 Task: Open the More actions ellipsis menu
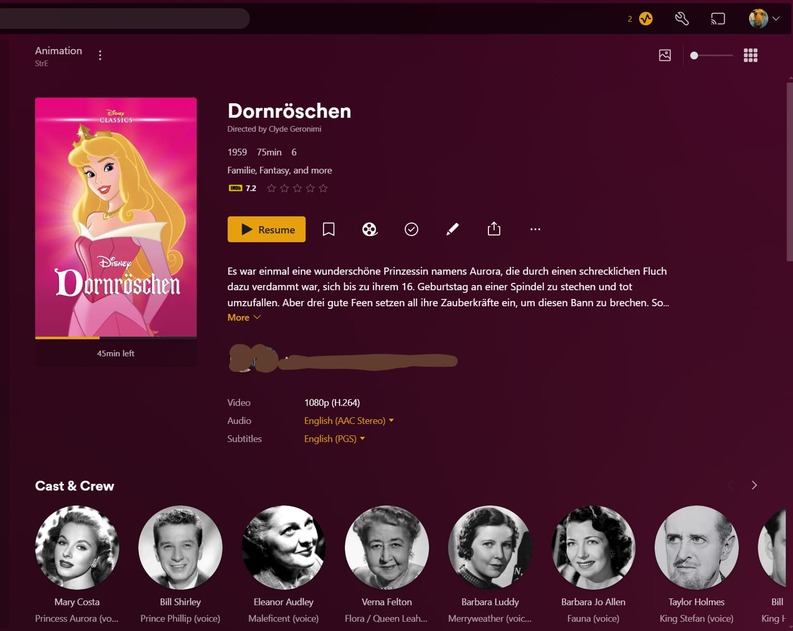tap(535, 229)
